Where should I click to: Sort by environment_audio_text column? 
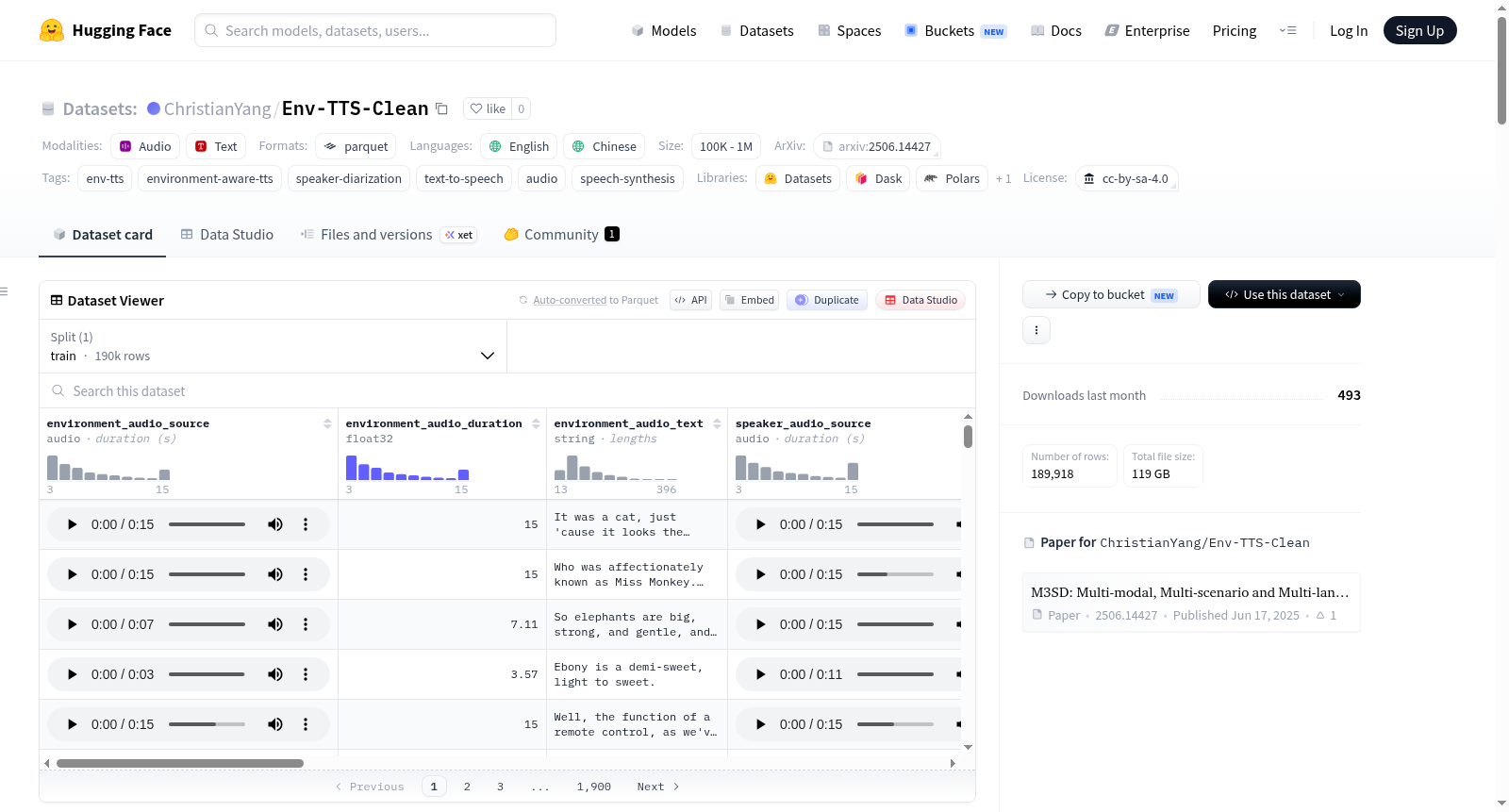pos(717,423)
